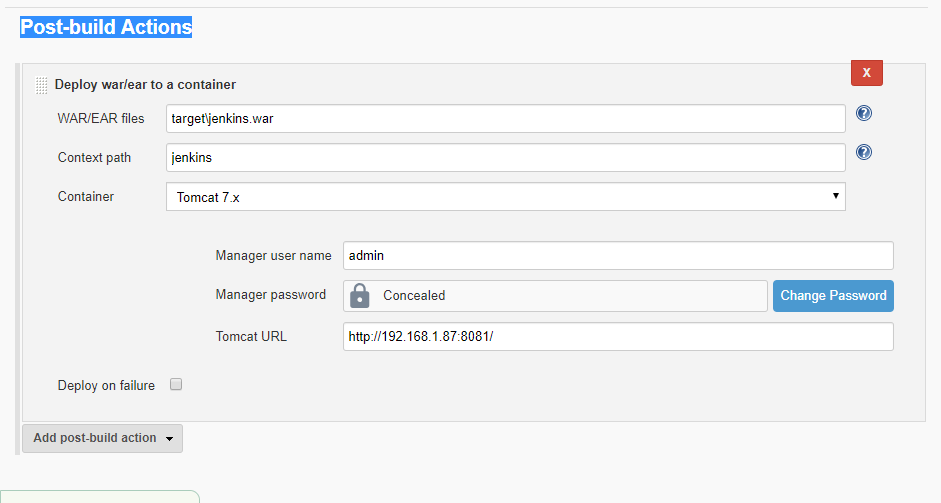The height and width of the screenshot is (503, 941).
Task: Expand the Add post-build action menu
Action: (x=103, y=438)
